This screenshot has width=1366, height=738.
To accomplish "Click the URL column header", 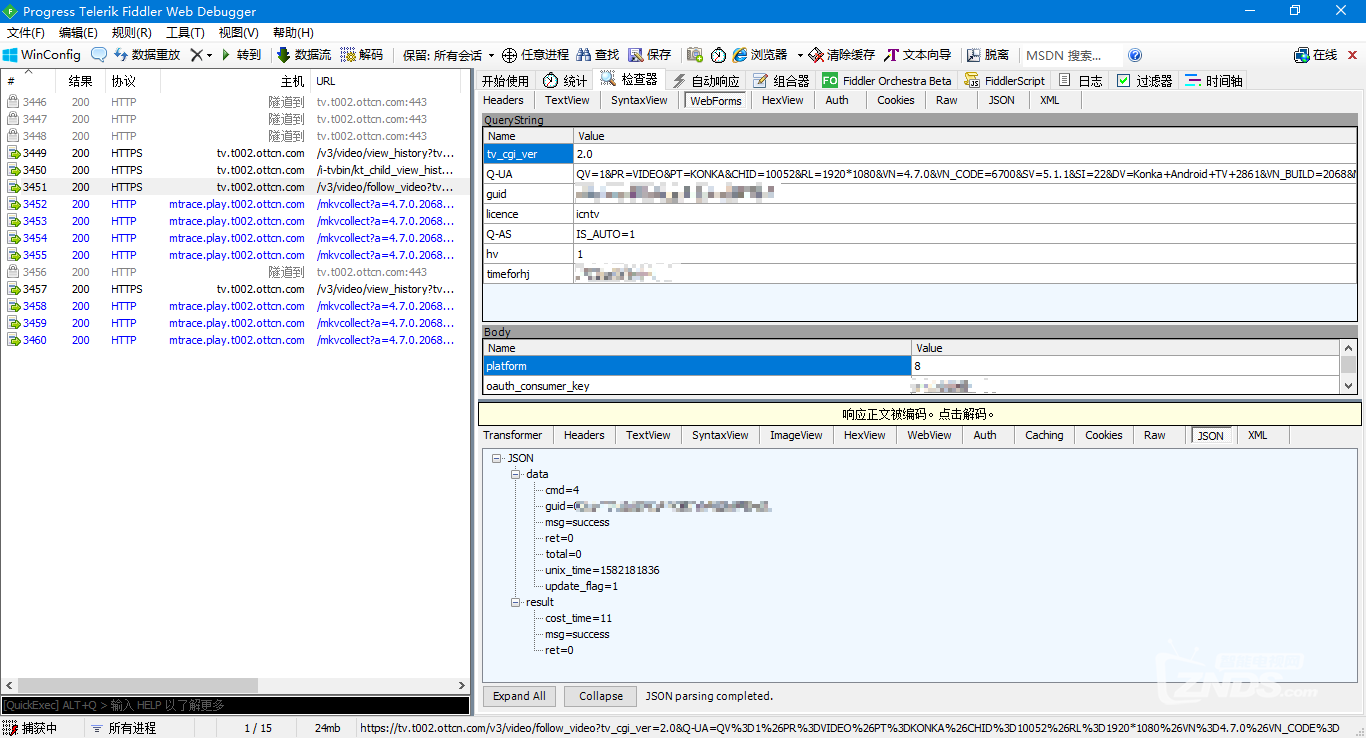I will pos(389,81).
